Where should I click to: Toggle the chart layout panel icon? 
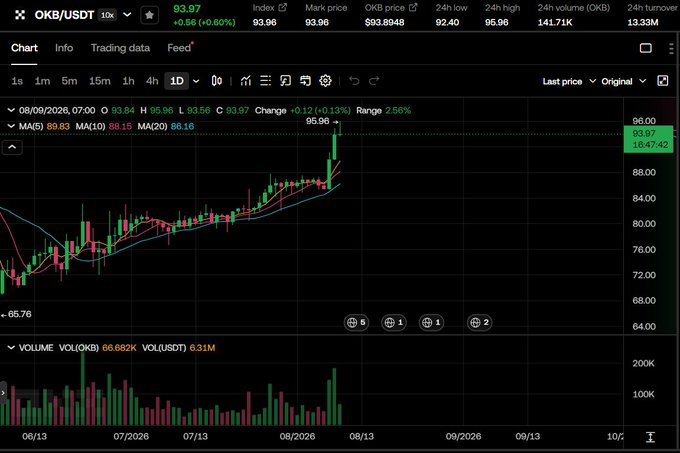[645, 48]
